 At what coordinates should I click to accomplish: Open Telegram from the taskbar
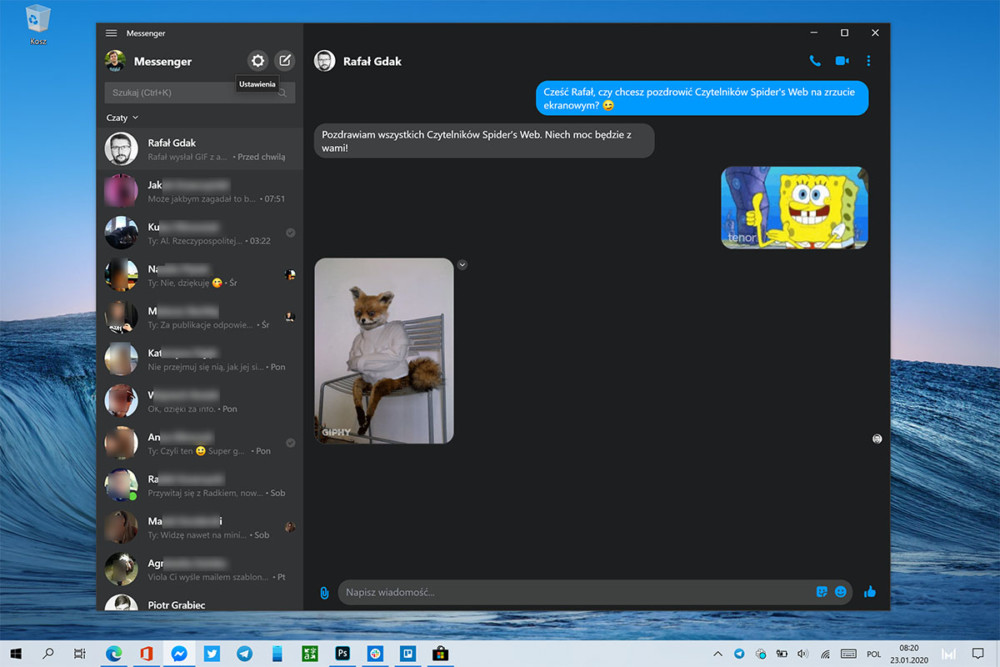tap(244, 654)
